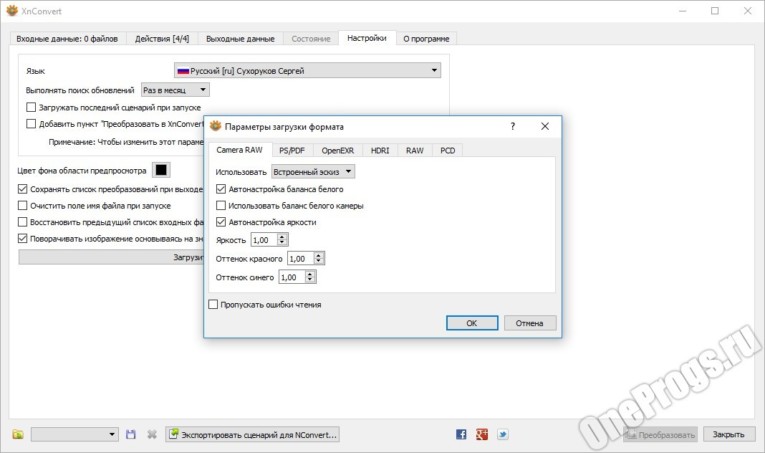765x453 pixels.
Task: Increase 'Оттенок синего' with the up arrow
Action: point(310,274)
